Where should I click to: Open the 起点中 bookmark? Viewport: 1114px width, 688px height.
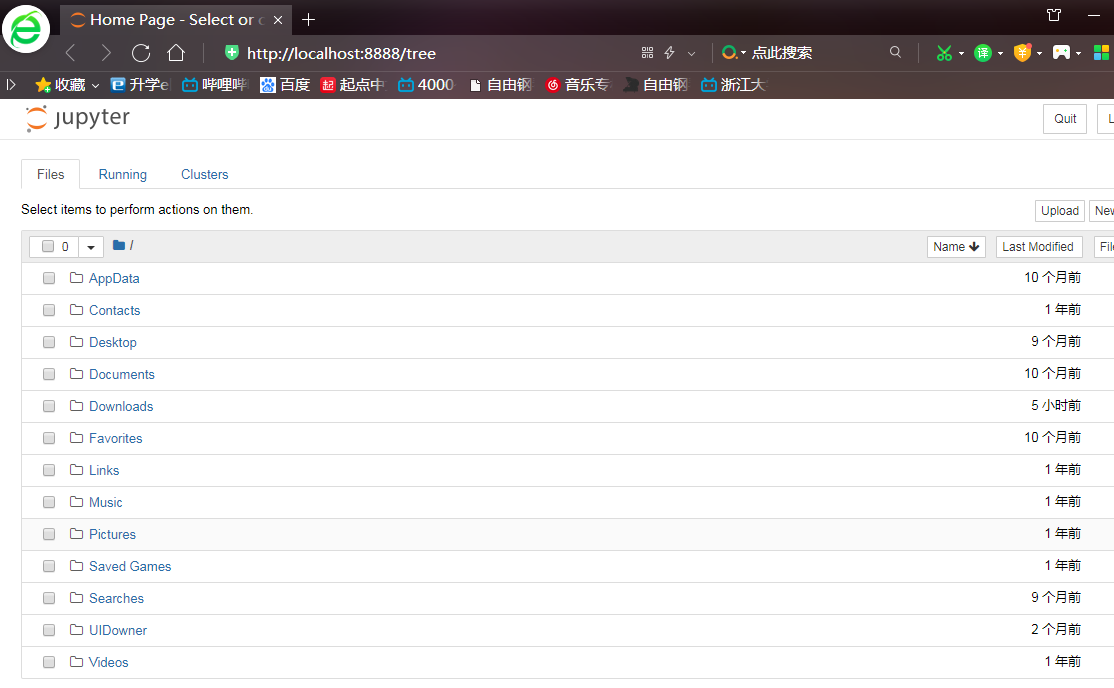pyautogui.click(x=352, y=85)
